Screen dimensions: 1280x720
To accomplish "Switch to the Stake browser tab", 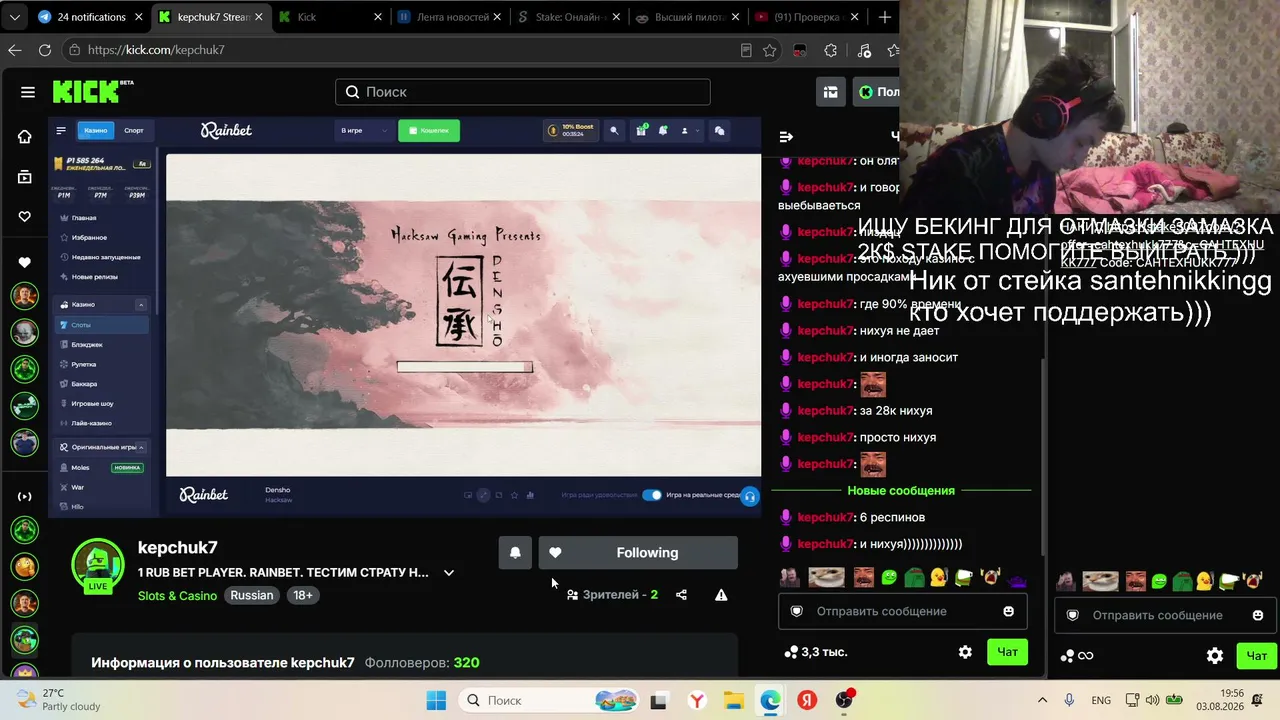I will (x=569, y=17).
